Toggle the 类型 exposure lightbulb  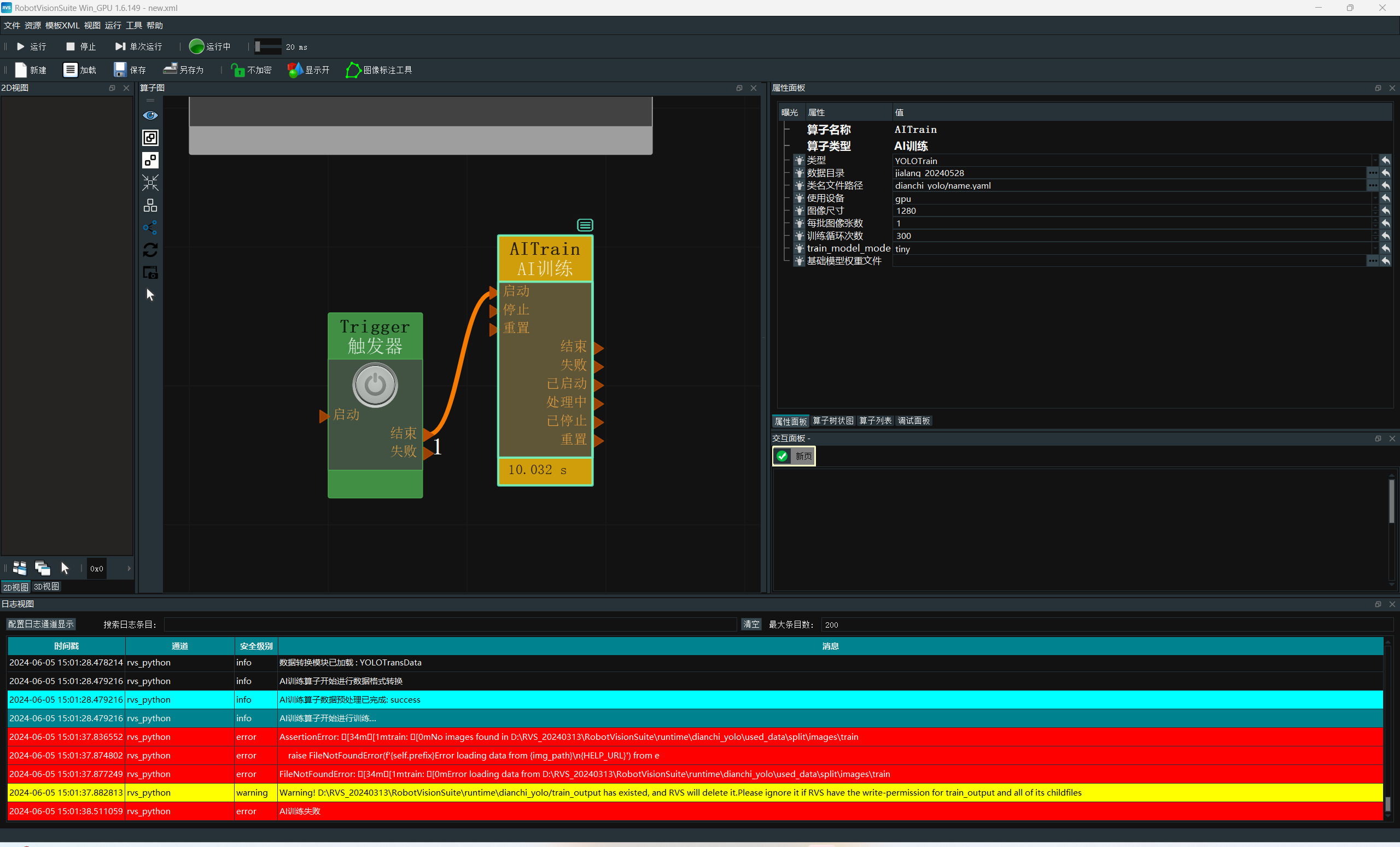pos(799,161)
